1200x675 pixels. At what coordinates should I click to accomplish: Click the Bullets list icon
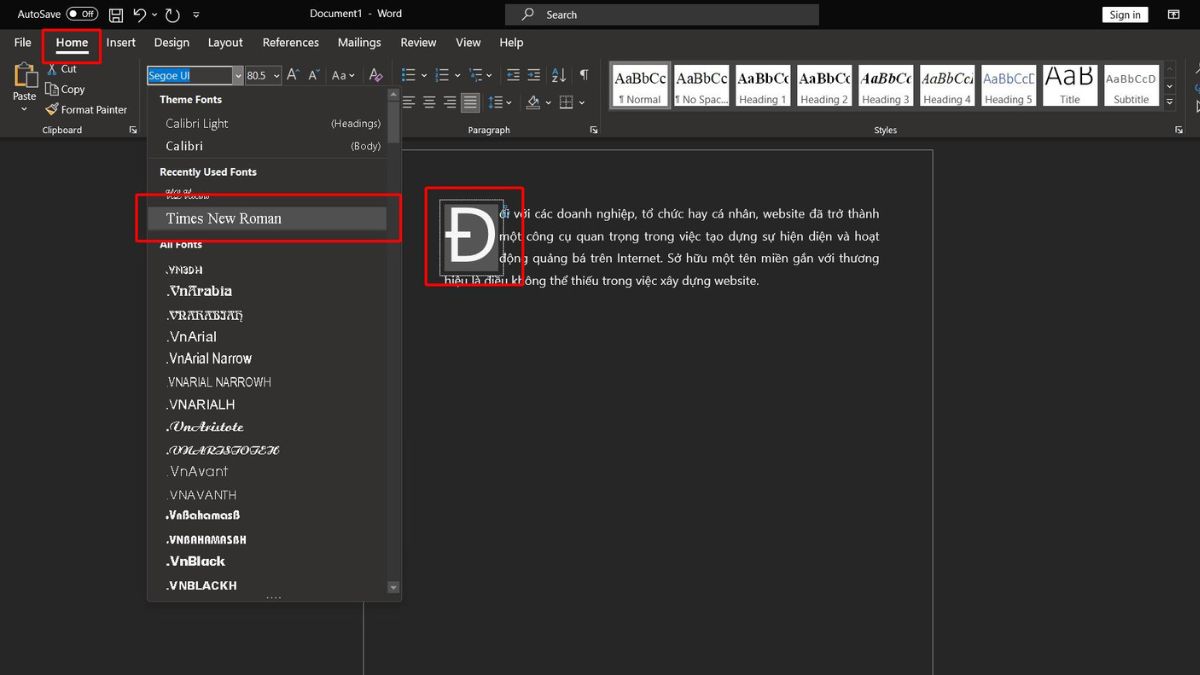coord(408,75)
